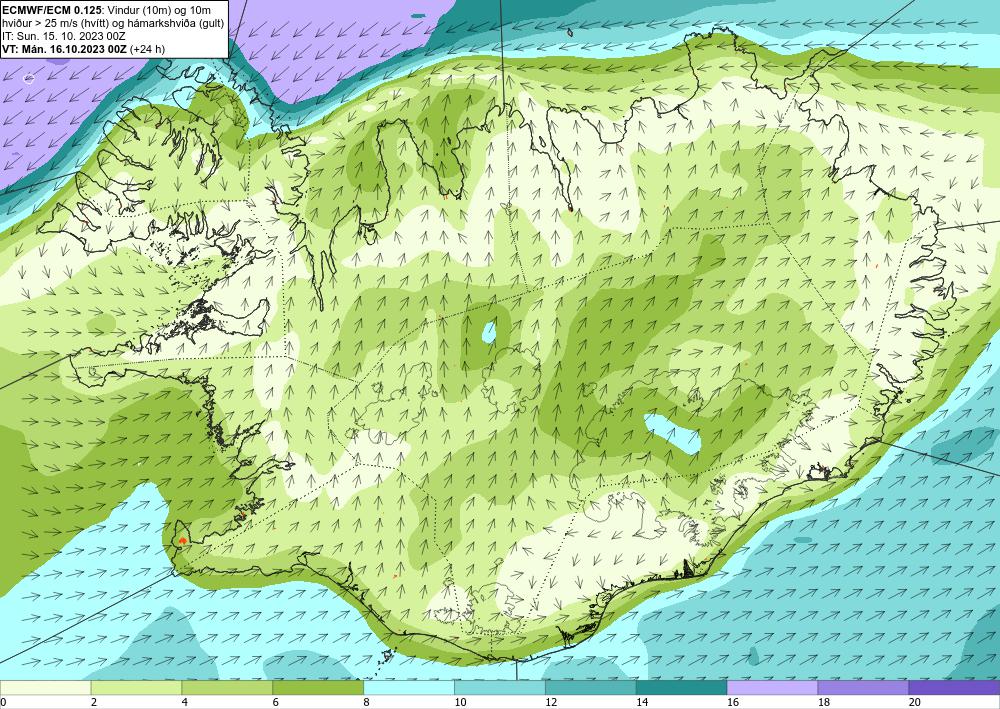Click the light green 2–4 m/s legend swatch
1000x709 pixels.
pos(136,688)
